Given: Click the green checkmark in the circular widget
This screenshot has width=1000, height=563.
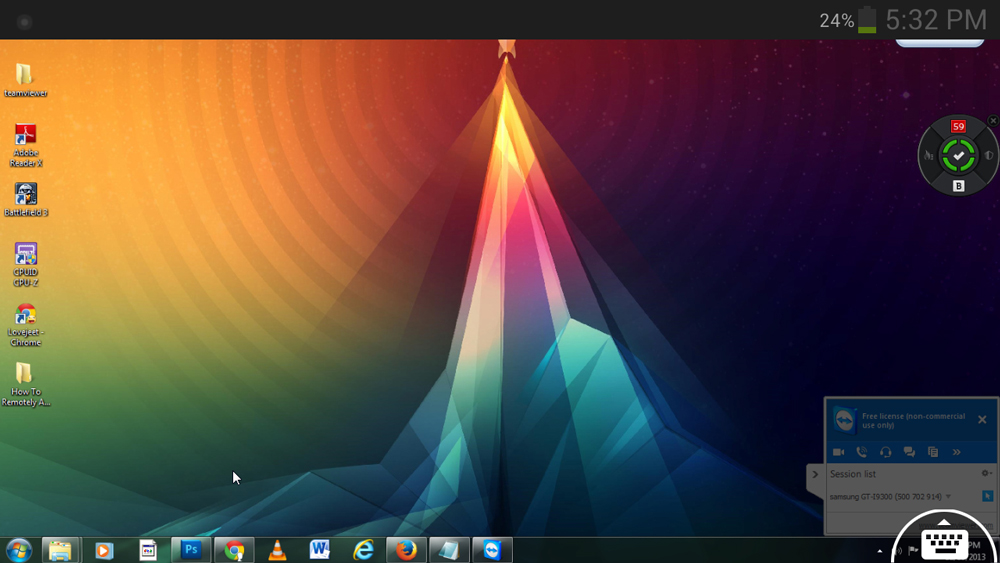Looking at the screenshot, I should pyautogui.click(x=959, y=156).
